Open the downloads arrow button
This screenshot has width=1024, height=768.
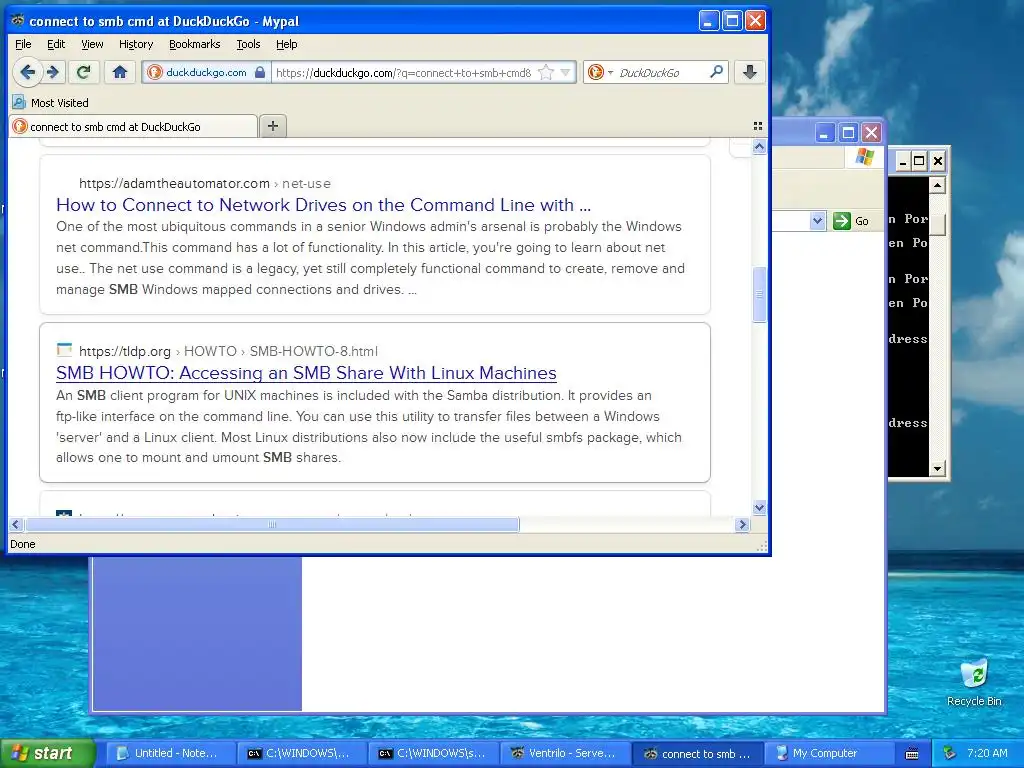(750, 72)
